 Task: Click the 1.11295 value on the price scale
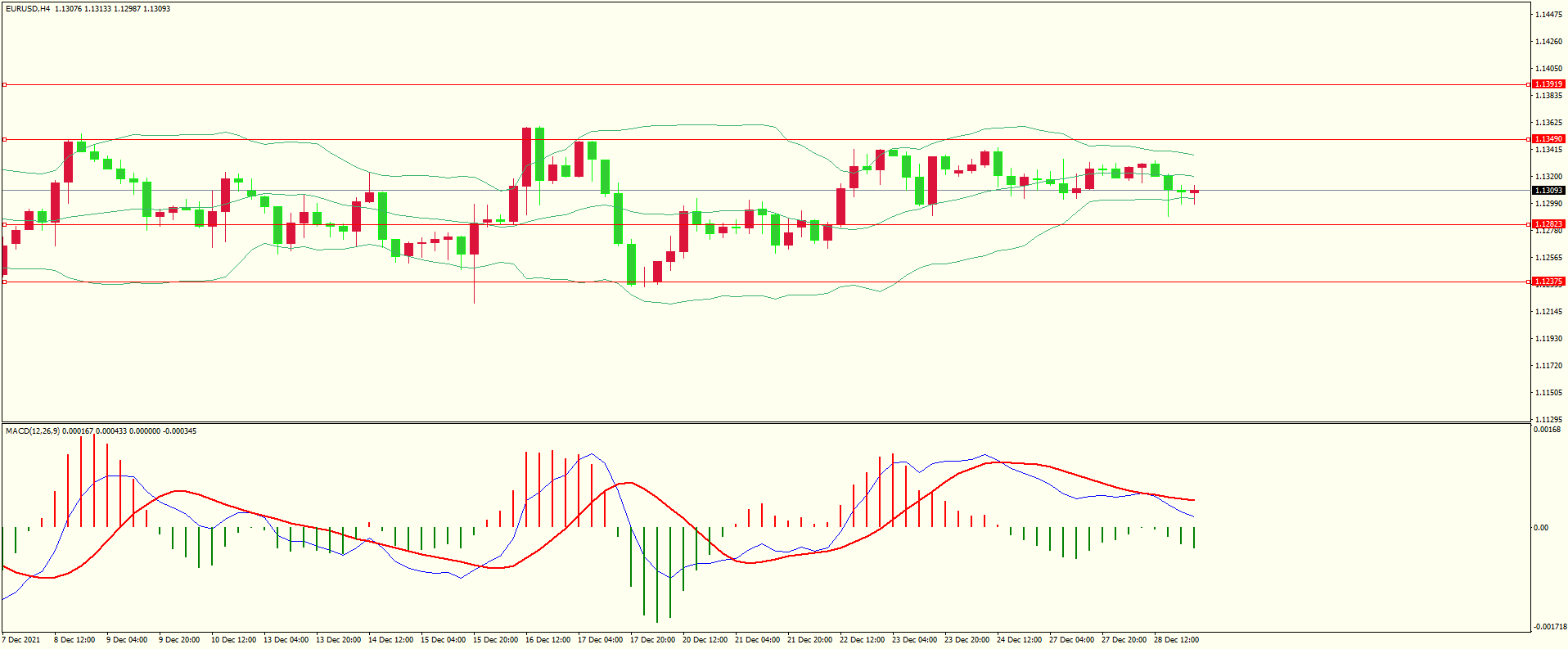[x=1548, y=420]
